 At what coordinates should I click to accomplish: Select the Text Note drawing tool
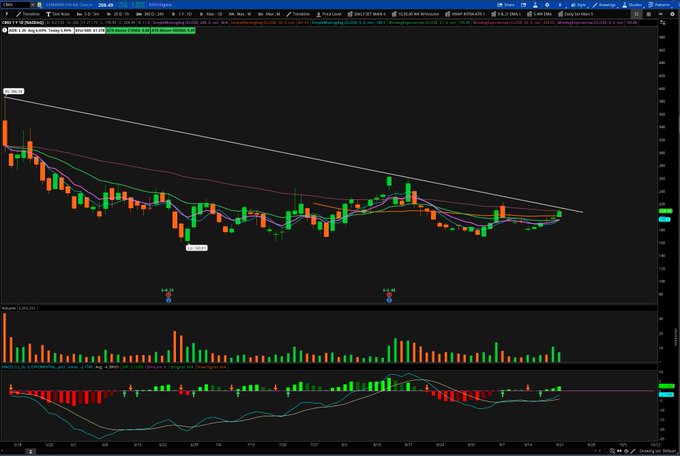[x=58, y=14]
